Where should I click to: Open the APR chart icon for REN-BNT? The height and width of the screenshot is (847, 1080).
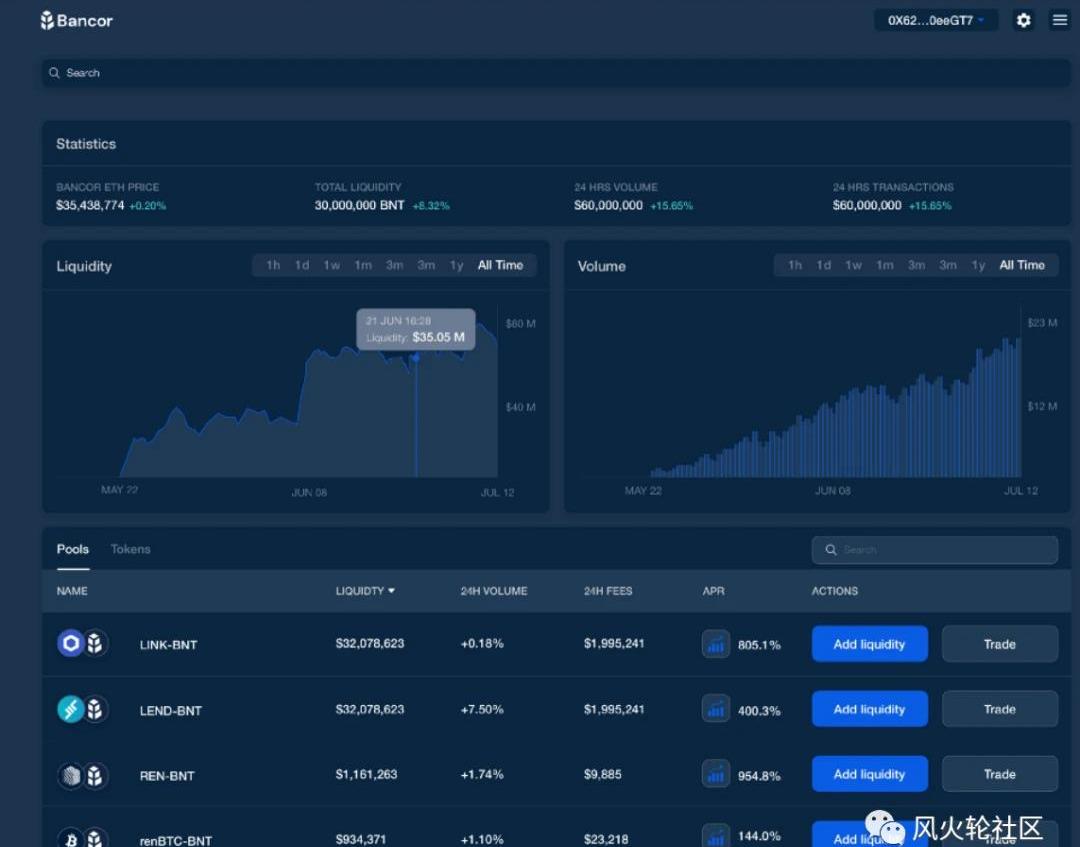tap(716, 775)
